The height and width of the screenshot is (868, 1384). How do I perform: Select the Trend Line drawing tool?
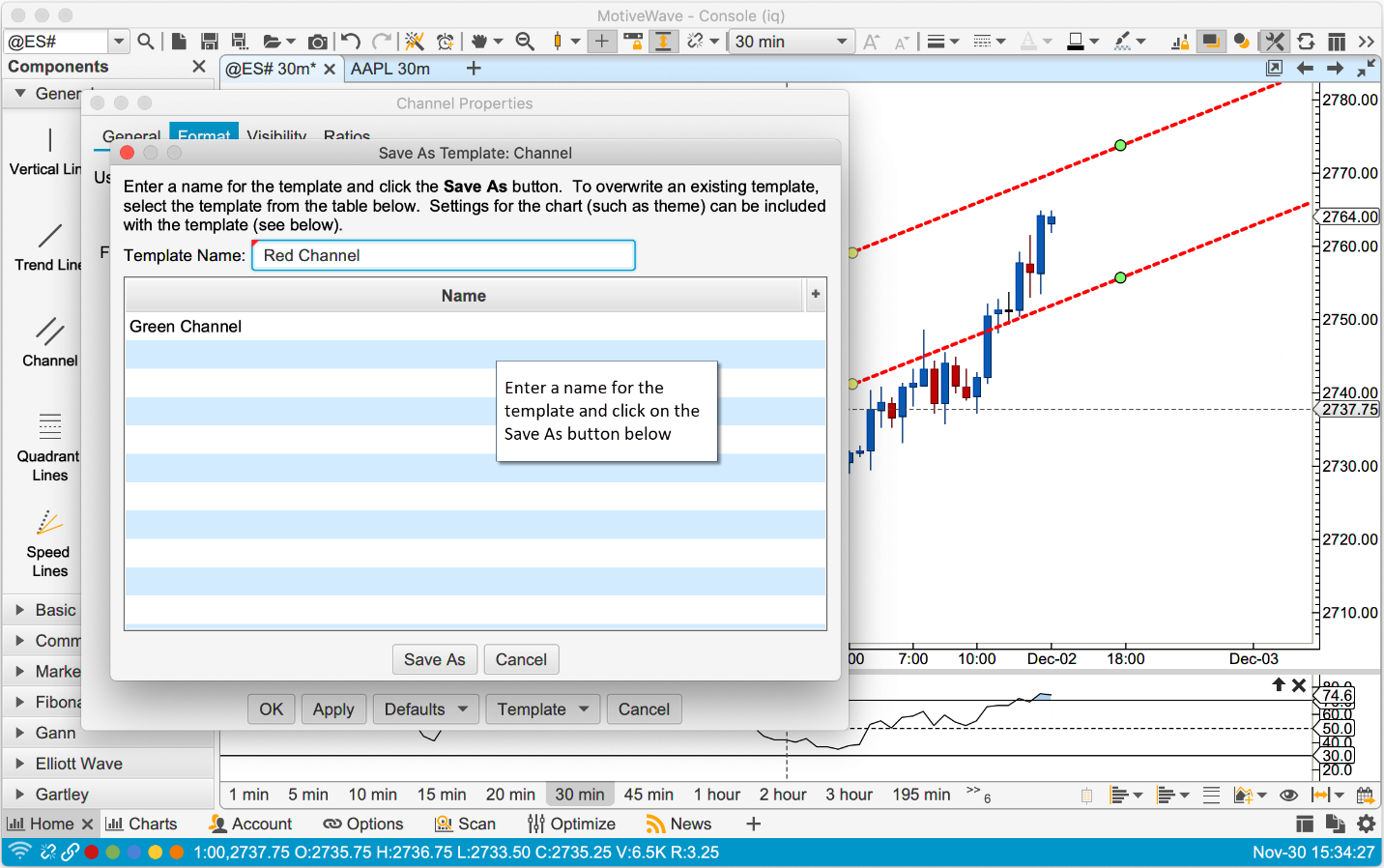48,247
